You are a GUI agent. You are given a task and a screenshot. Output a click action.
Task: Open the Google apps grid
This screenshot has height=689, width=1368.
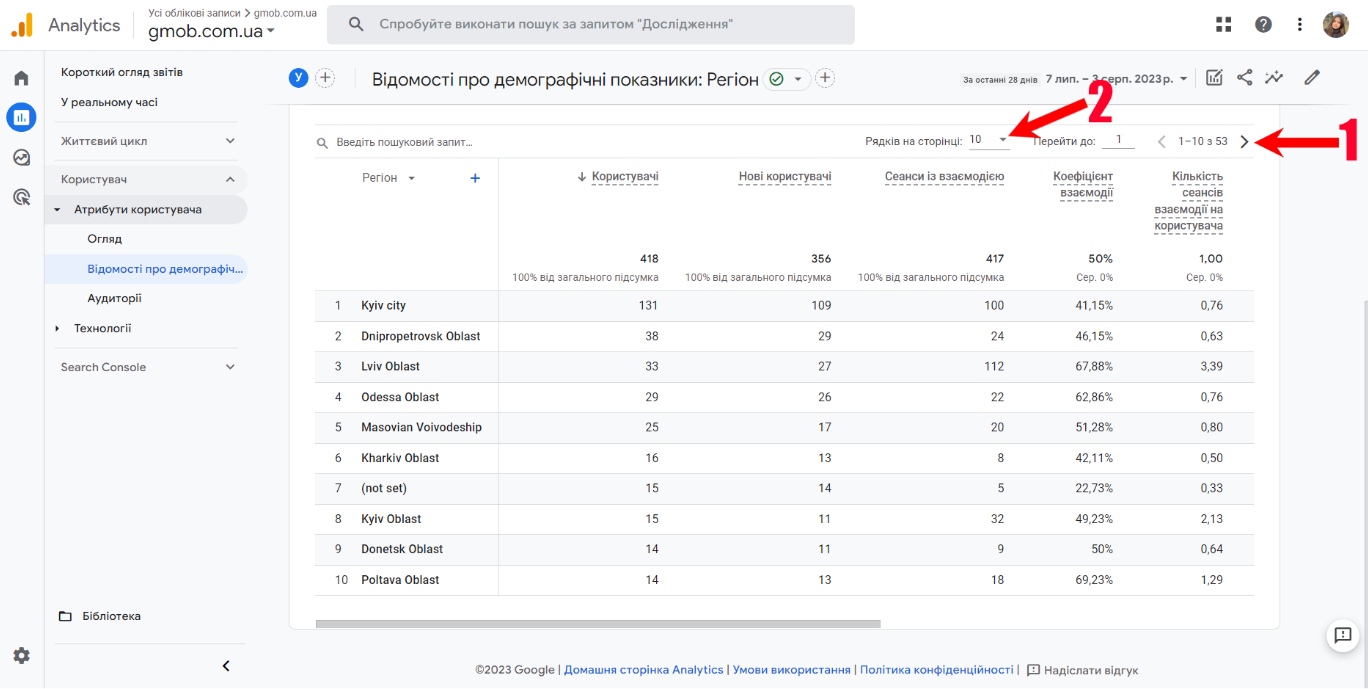click(1223, 23)
